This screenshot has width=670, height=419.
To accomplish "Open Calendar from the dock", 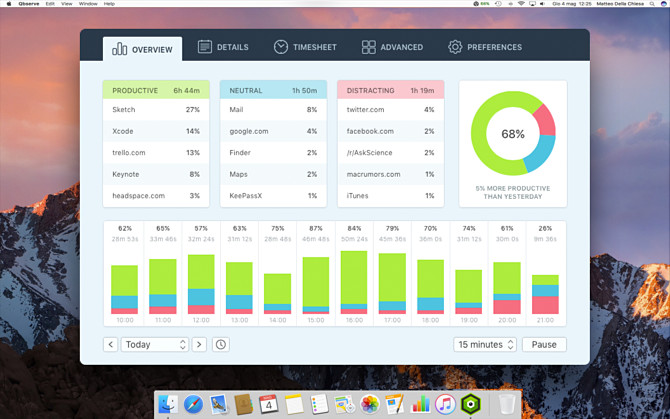I will click(269, 404).
